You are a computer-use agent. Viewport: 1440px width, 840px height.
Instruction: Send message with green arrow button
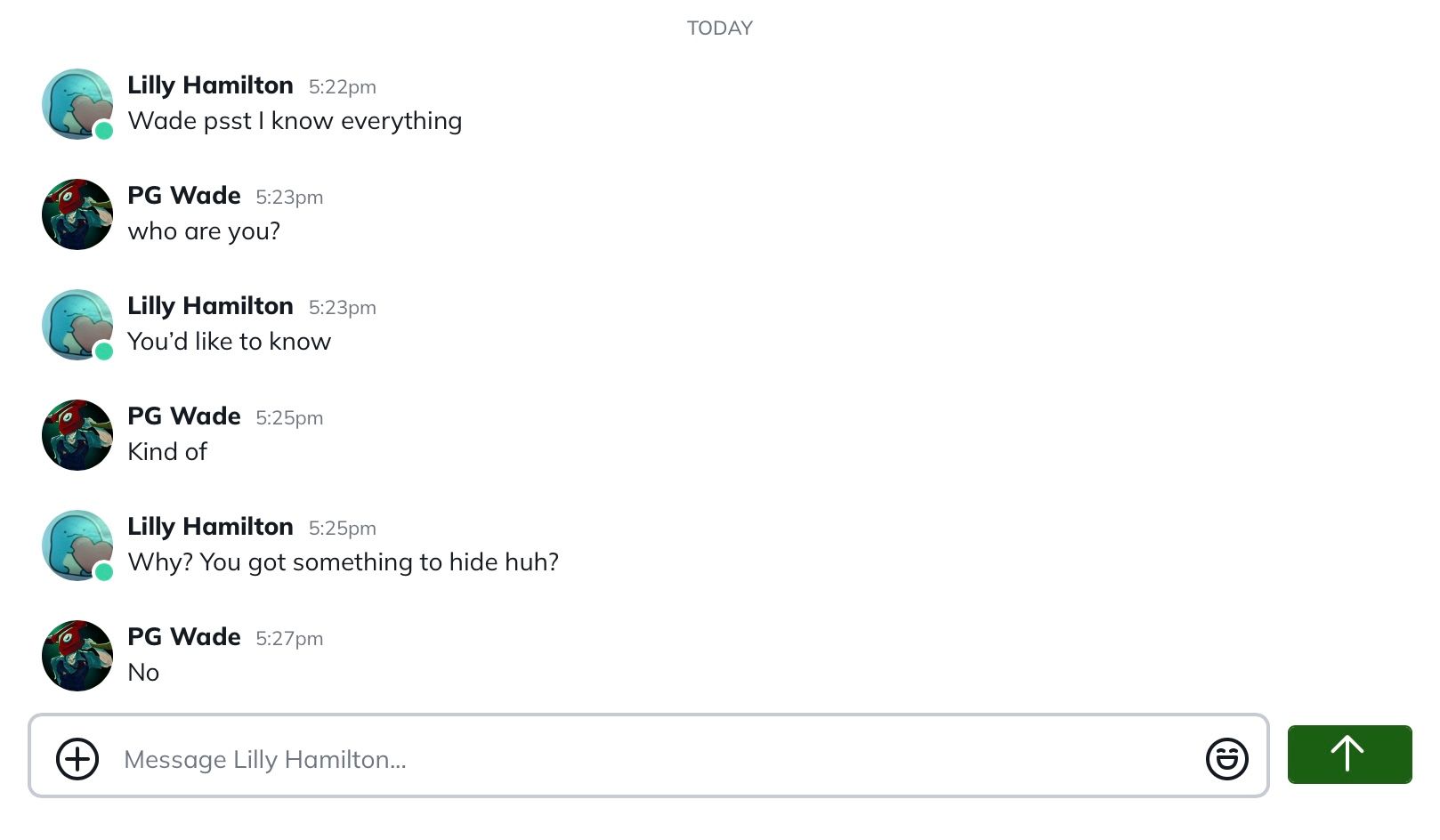point(1349,755)
